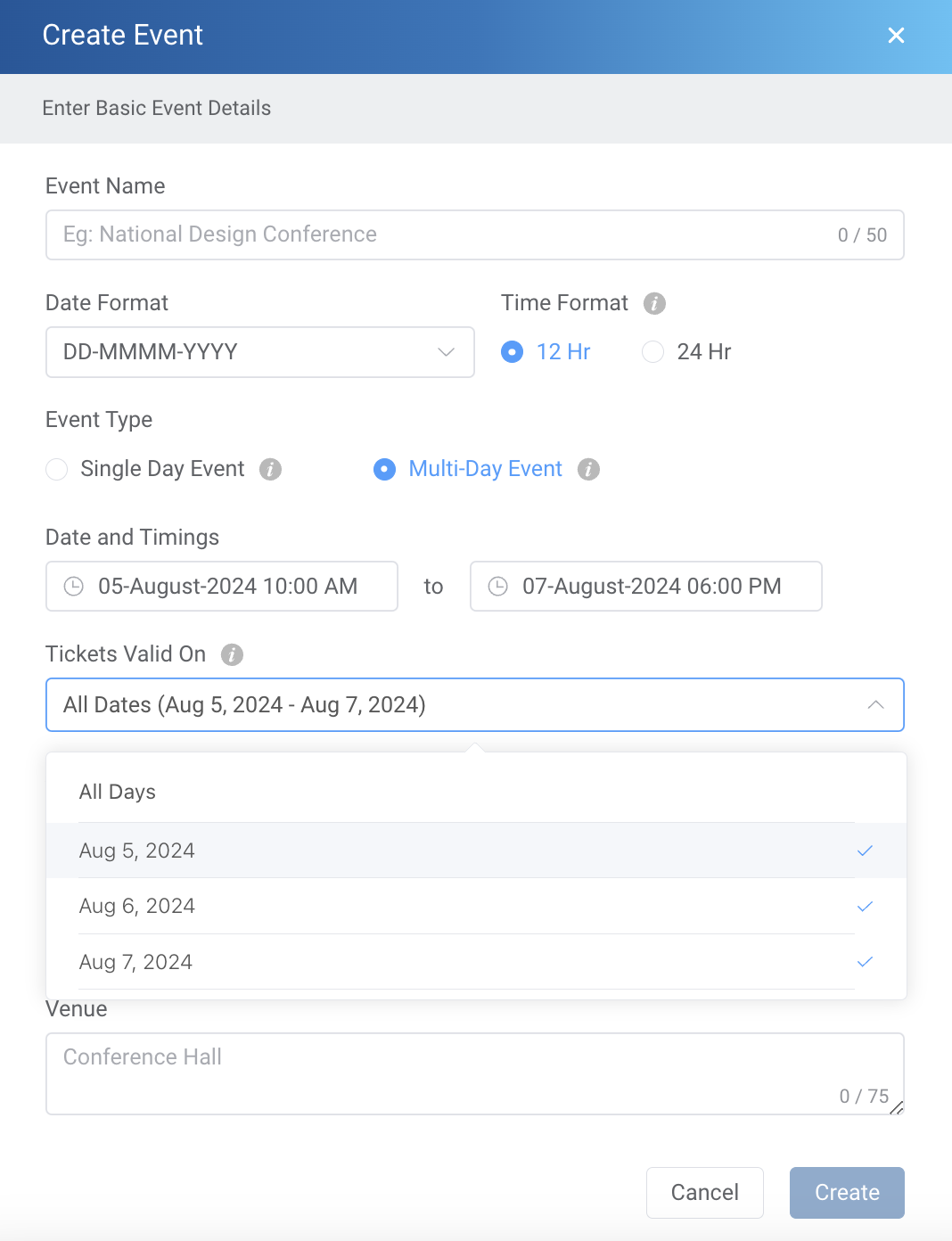
Task: Click the checkmark beside Aug 7, 2024
Action: pos(864,962)
